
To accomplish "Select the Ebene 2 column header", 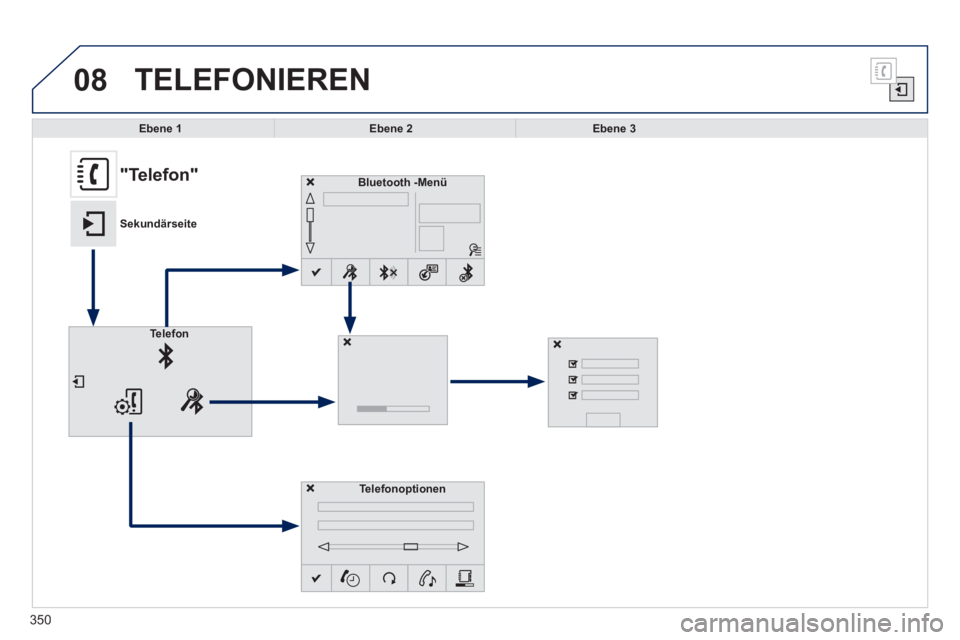I will point(391,129).
